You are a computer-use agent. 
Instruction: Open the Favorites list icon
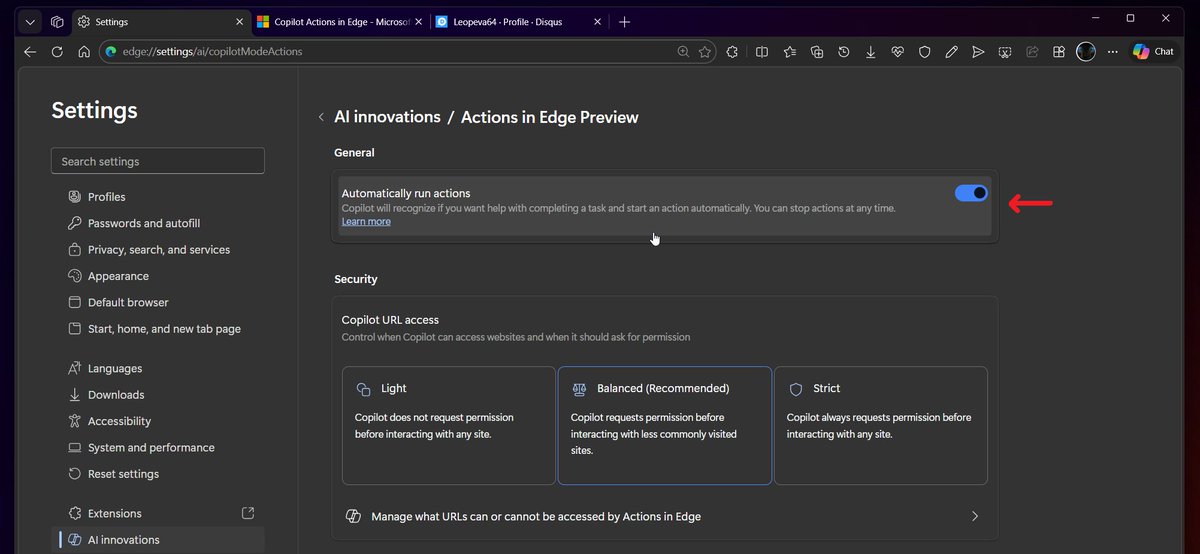(790, 52)
